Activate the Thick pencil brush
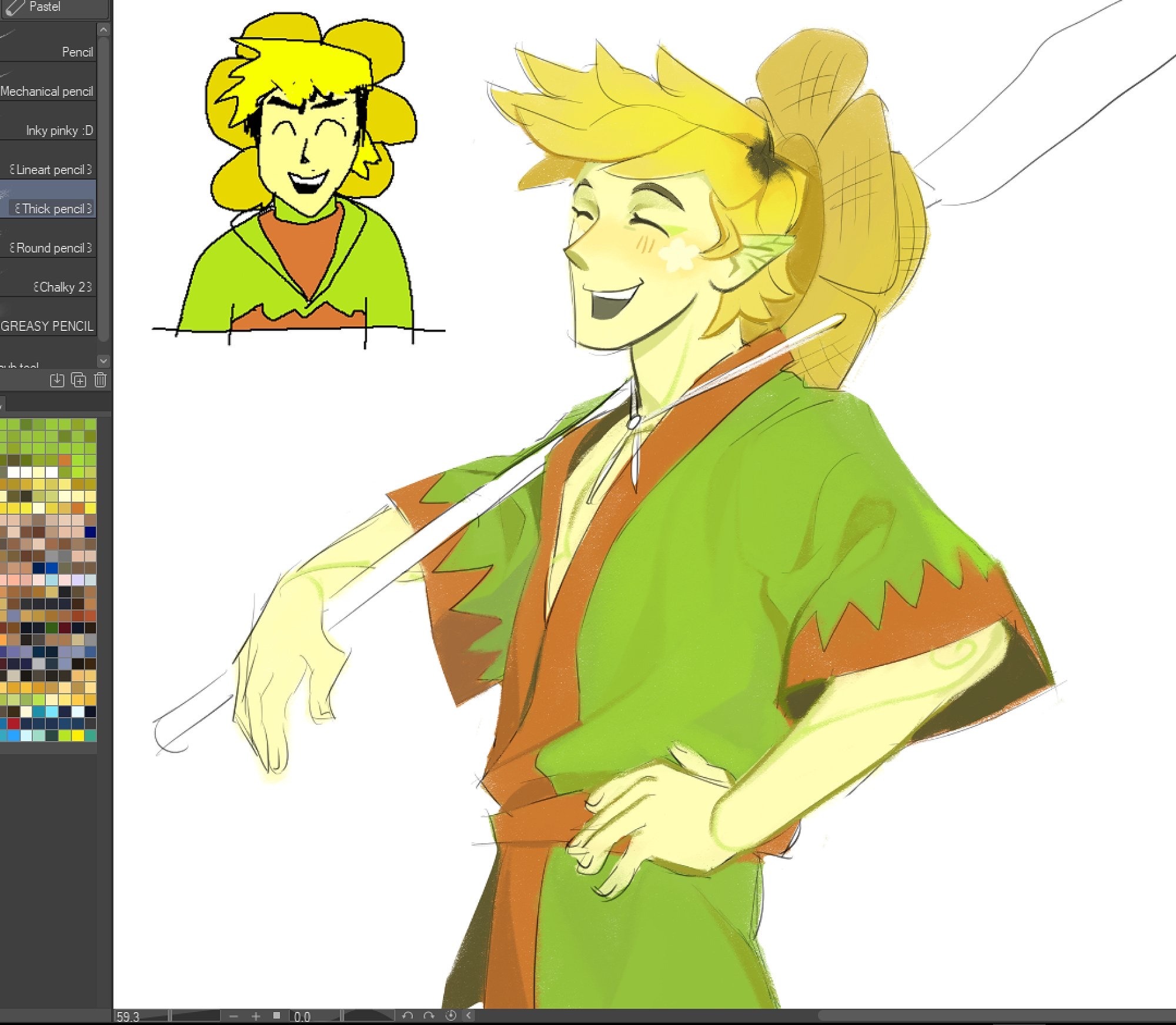The width and height of the screenshot is (1176, 1025). 48,199
